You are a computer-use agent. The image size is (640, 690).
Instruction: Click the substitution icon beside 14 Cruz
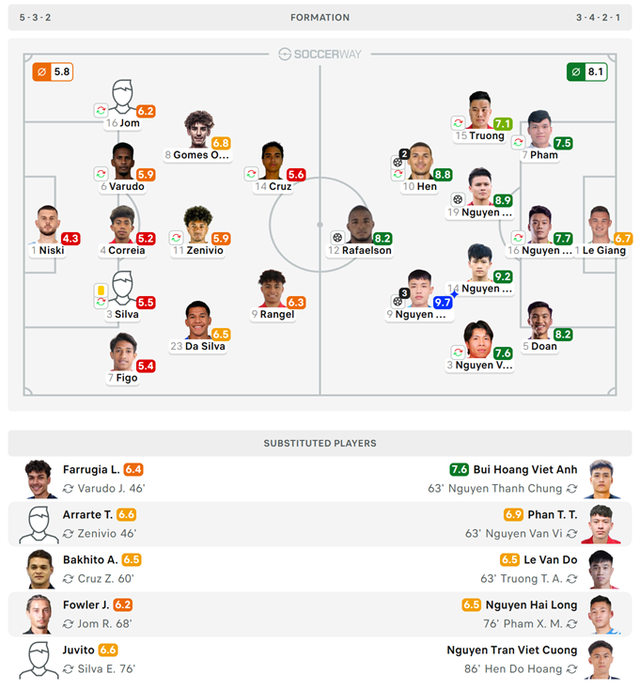point(251,174)
